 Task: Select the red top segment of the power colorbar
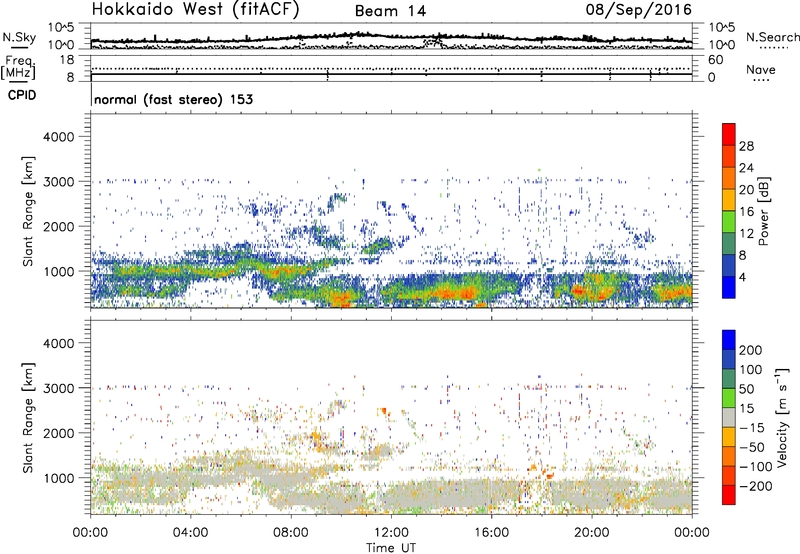[x=729, y=134]
